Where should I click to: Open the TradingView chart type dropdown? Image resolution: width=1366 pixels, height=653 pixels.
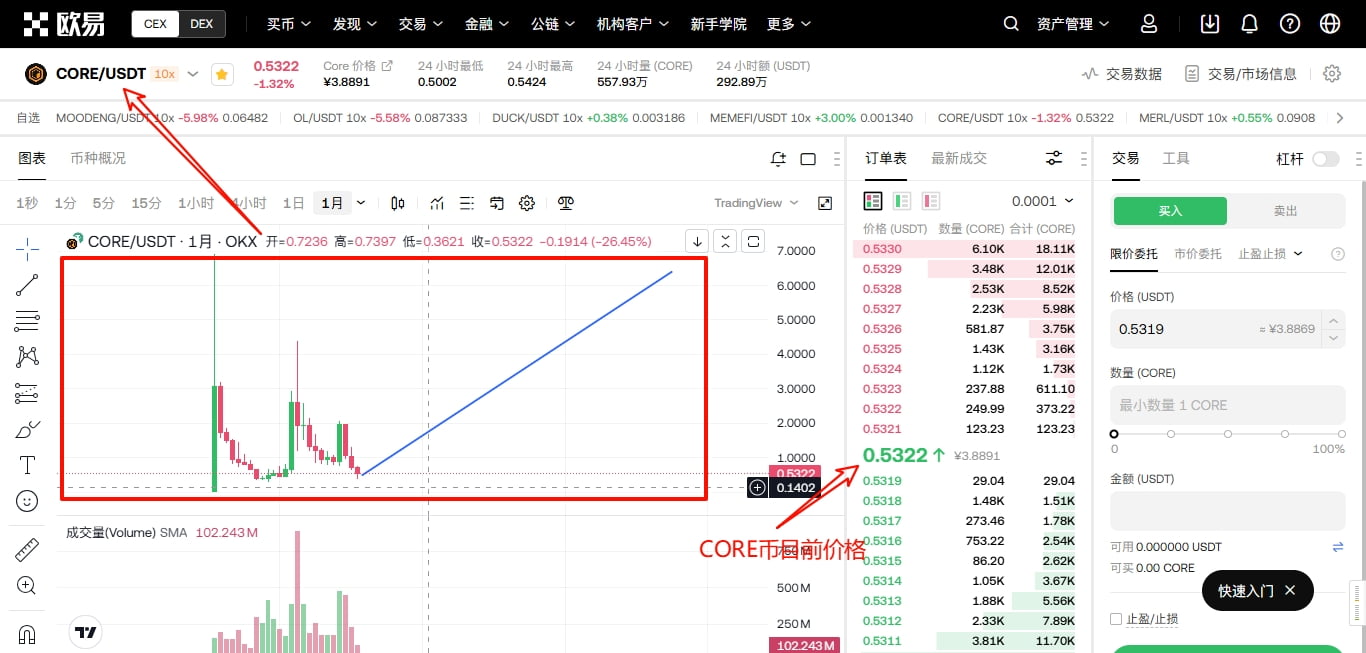(x=755, y=202)
